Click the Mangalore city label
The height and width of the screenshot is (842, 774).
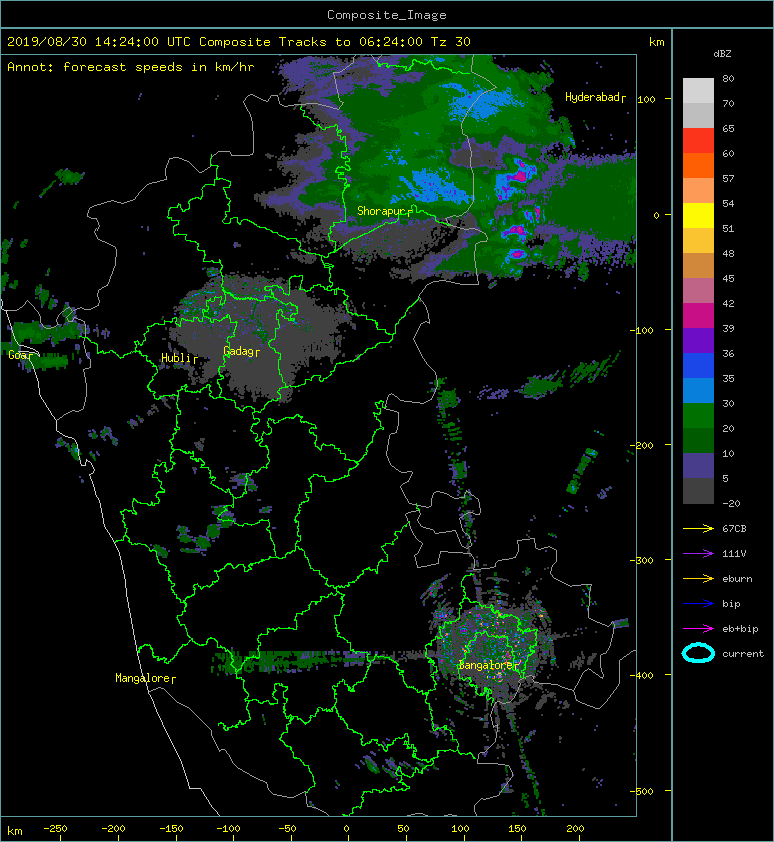coord(145,678)
